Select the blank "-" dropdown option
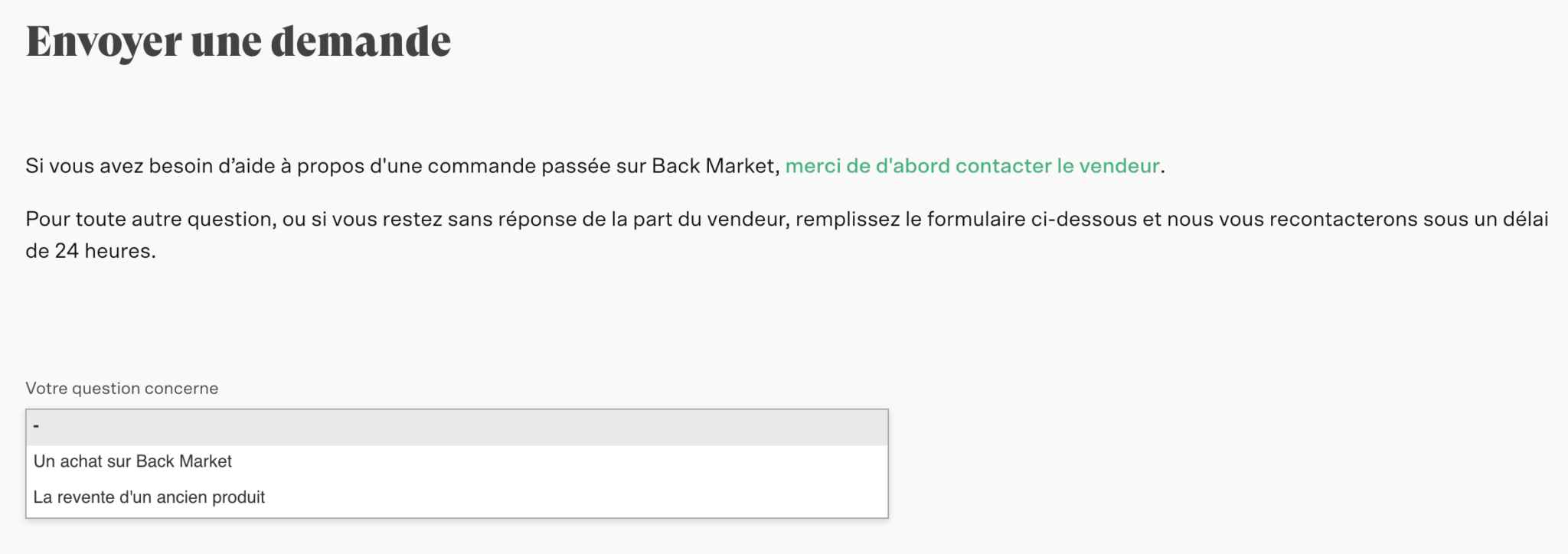The image size is (1568, 554). (456, 427)
